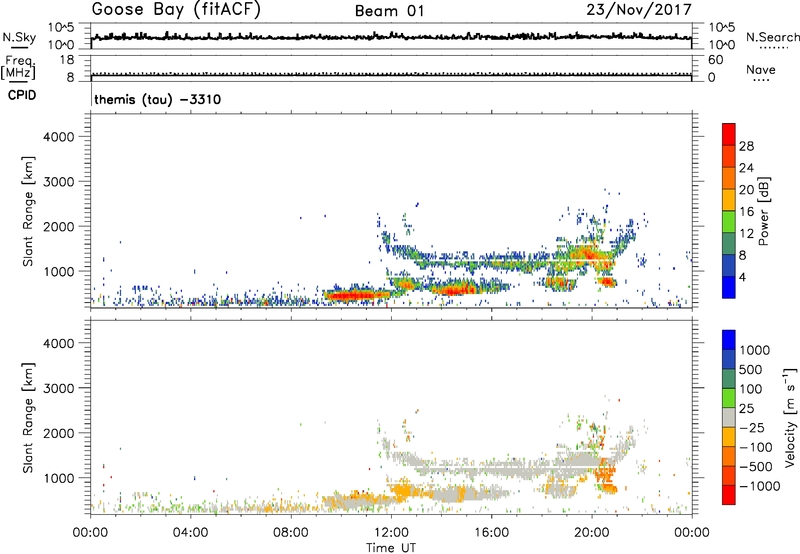Click the '04:00' time axis tick label
This screenshot has width=800, height=554.
[191, 533]
